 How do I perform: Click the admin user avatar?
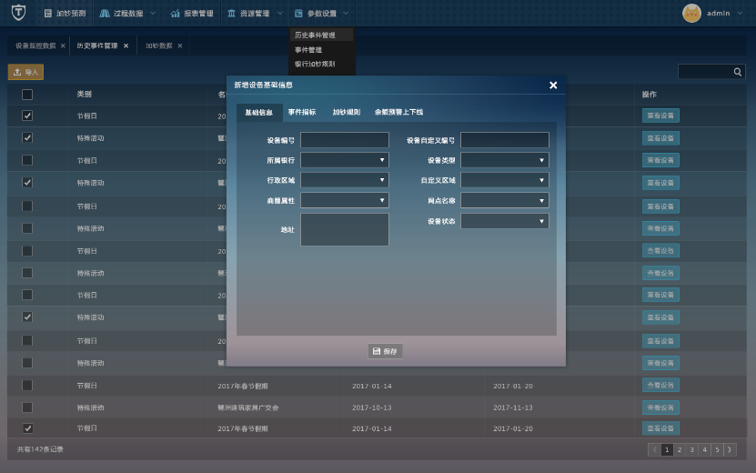pos(692,13)
